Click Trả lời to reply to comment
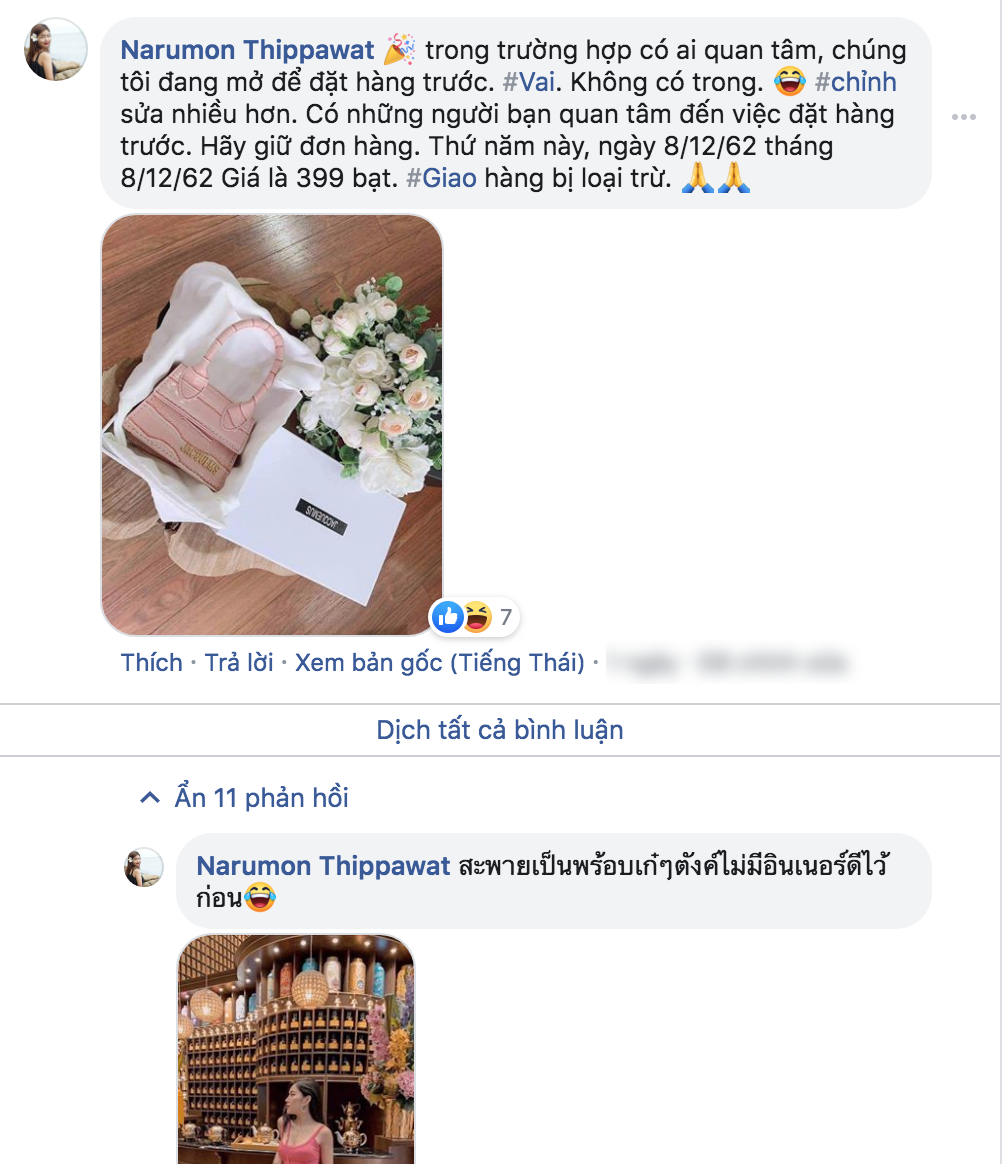Screen dimensions: 1002x1164 pos(239,662)
